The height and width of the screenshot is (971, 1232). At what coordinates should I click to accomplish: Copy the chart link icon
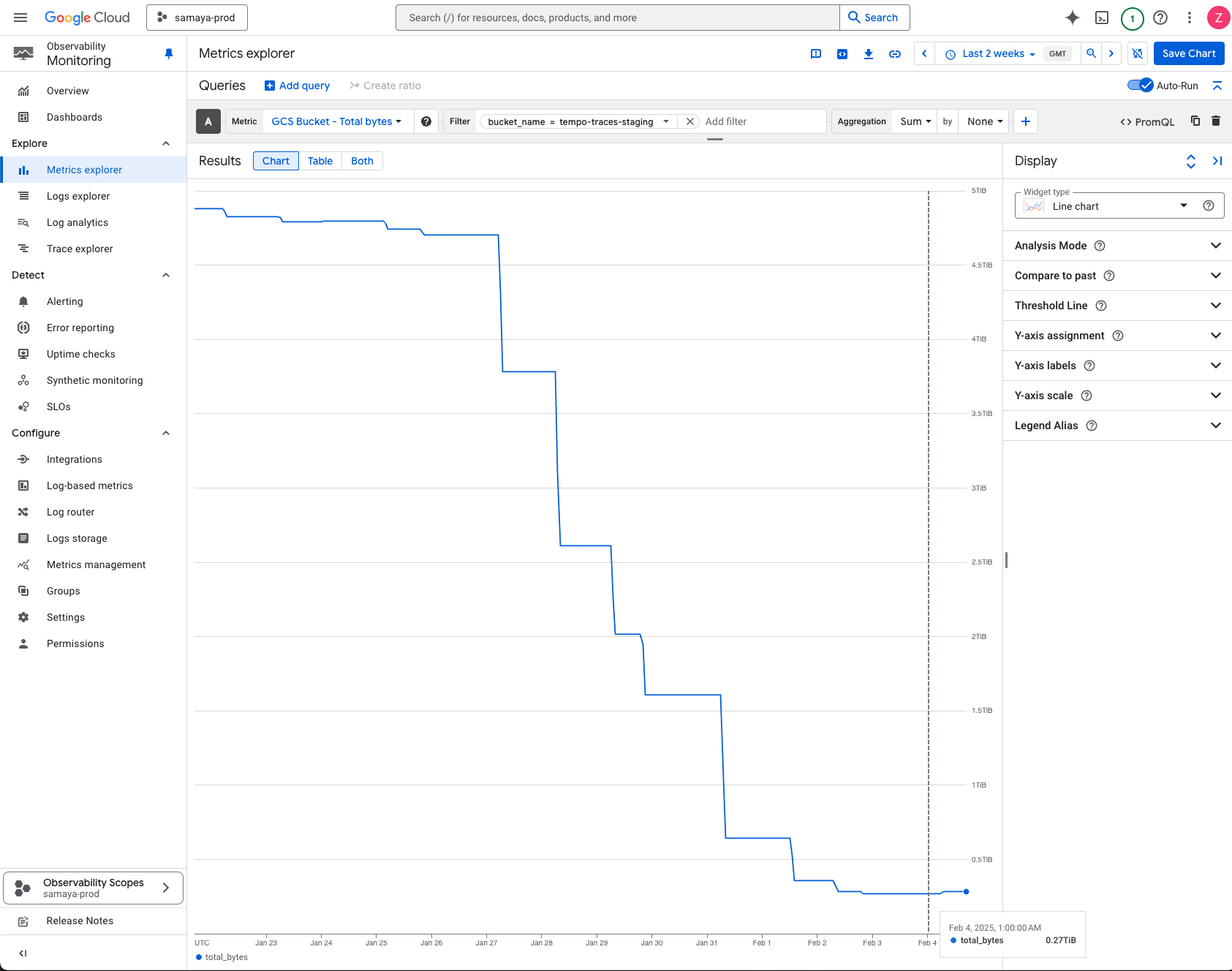coord(895,54)
